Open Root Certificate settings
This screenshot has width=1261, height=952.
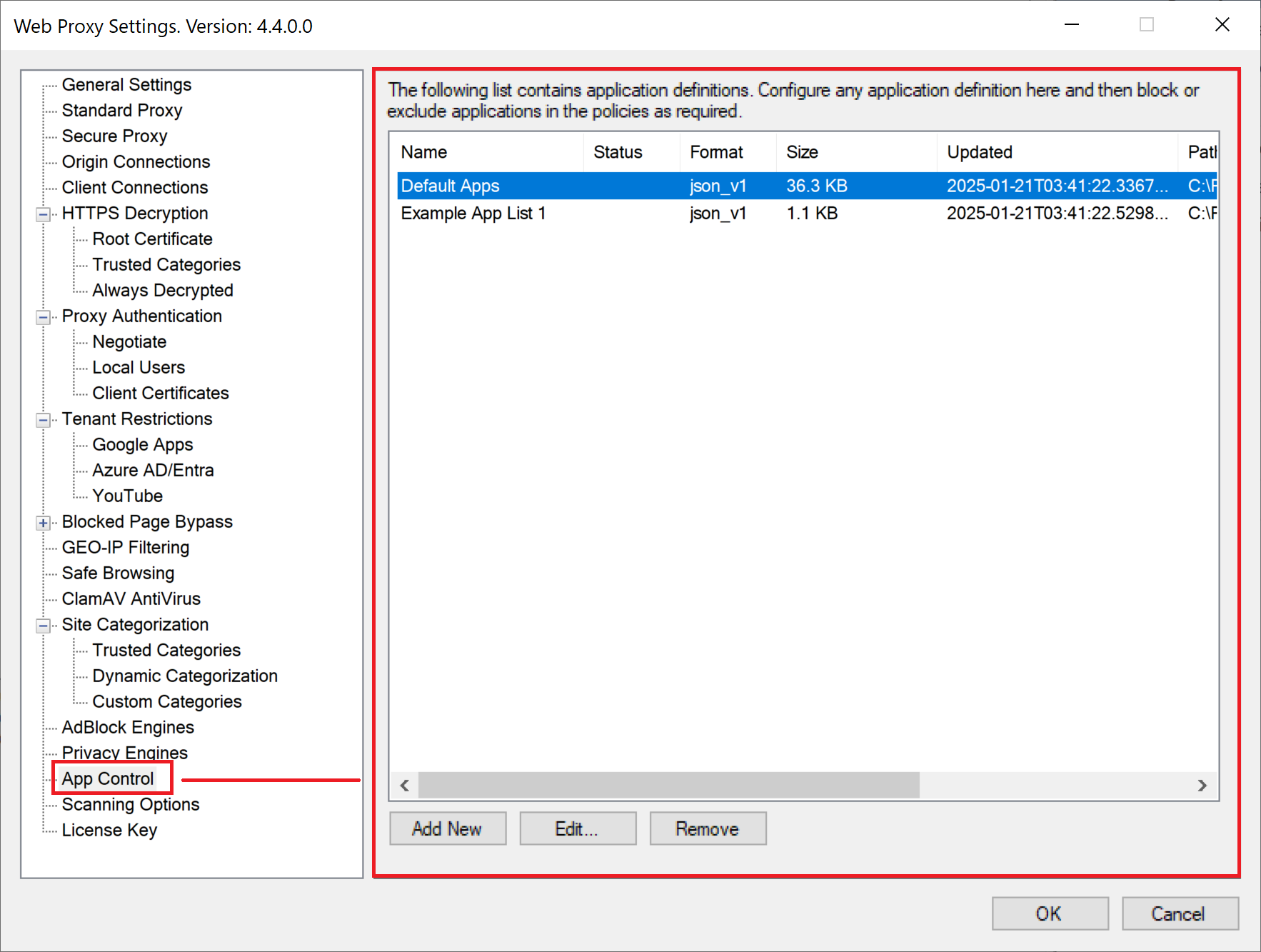[152, 239]
